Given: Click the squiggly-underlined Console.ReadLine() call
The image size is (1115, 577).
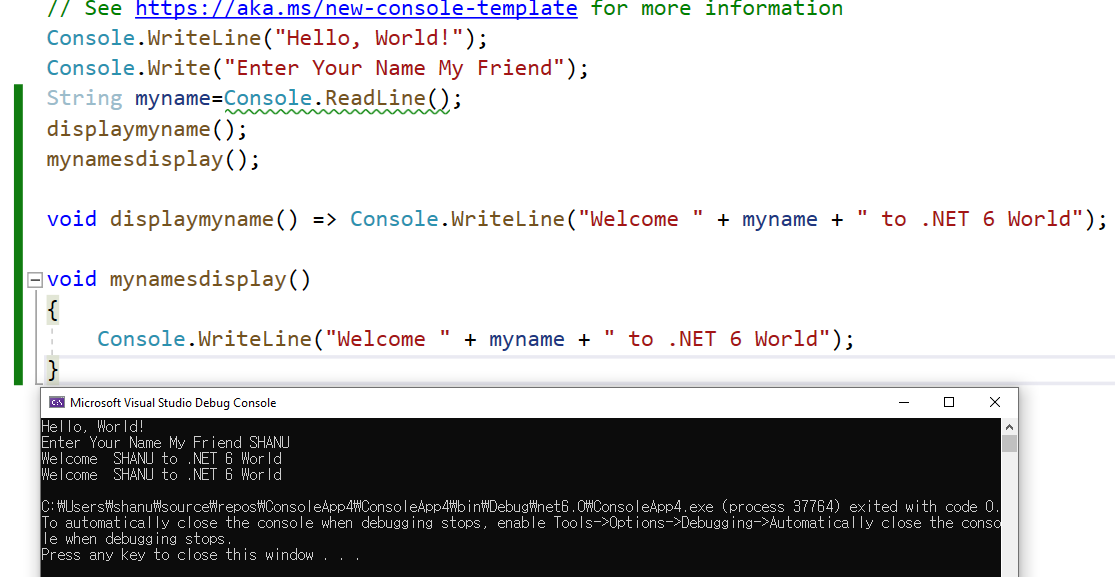Looking at the screenshot, I should 337,98.
